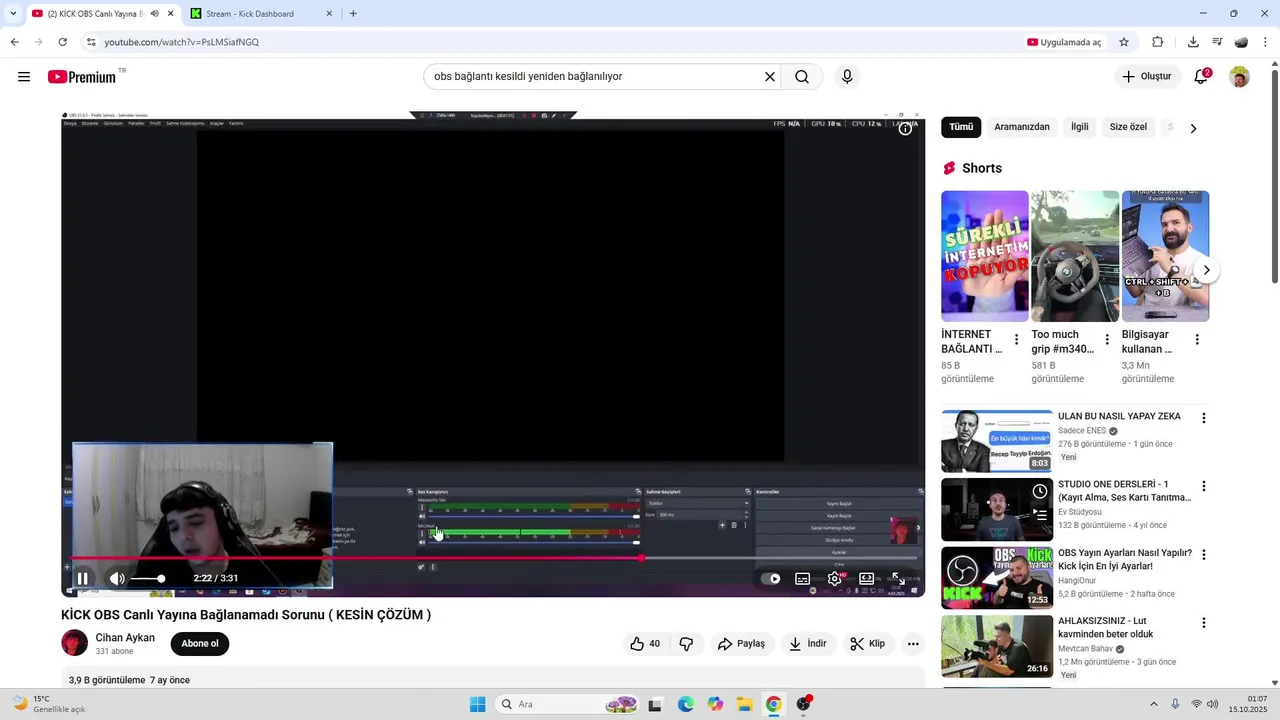Watch later icon on STUDIO ONE thumbnail
The width and height of the screenshot is (1280, 720).
click(1040, 491)
